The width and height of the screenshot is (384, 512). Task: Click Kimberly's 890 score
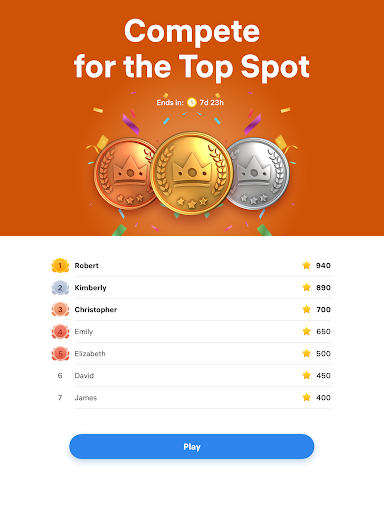[x=323, y=288]
